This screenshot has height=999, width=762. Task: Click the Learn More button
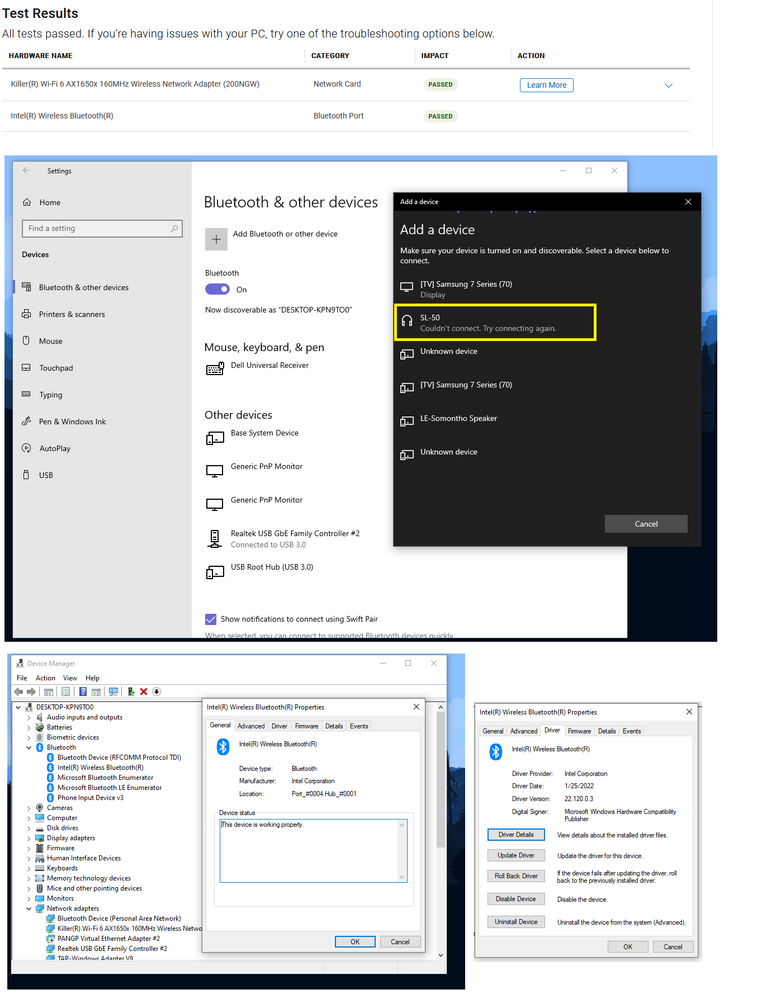tap(546, 85)
